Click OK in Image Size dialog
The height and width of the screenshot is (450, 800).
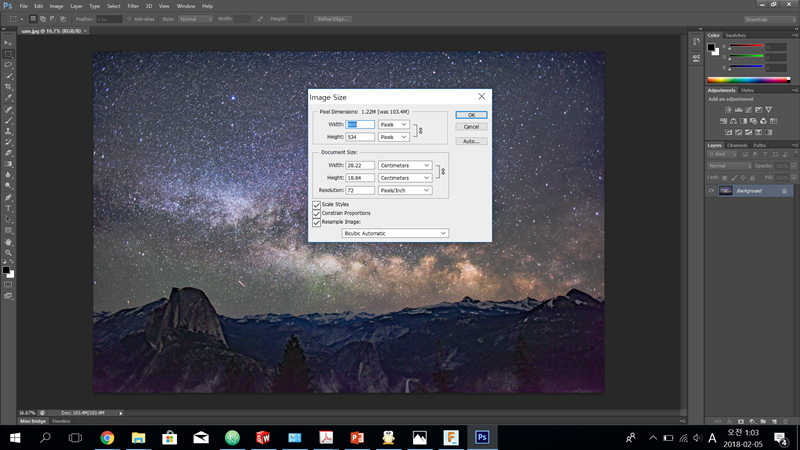(x=471, y=115)
